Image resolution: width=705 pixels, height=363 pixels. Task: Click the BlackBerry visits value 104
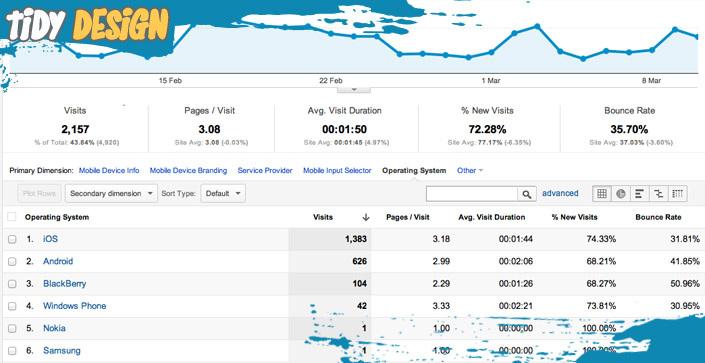coord(360,284)
